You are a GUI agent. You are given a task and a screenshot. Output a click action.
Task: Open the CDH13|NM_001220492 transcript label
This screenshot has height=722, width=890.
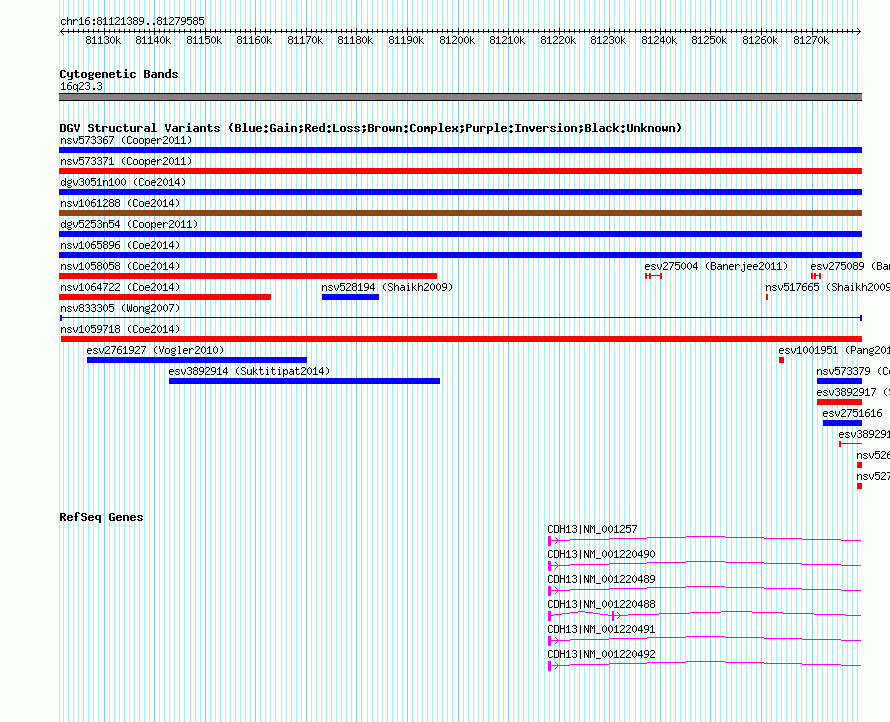[601, 654]
